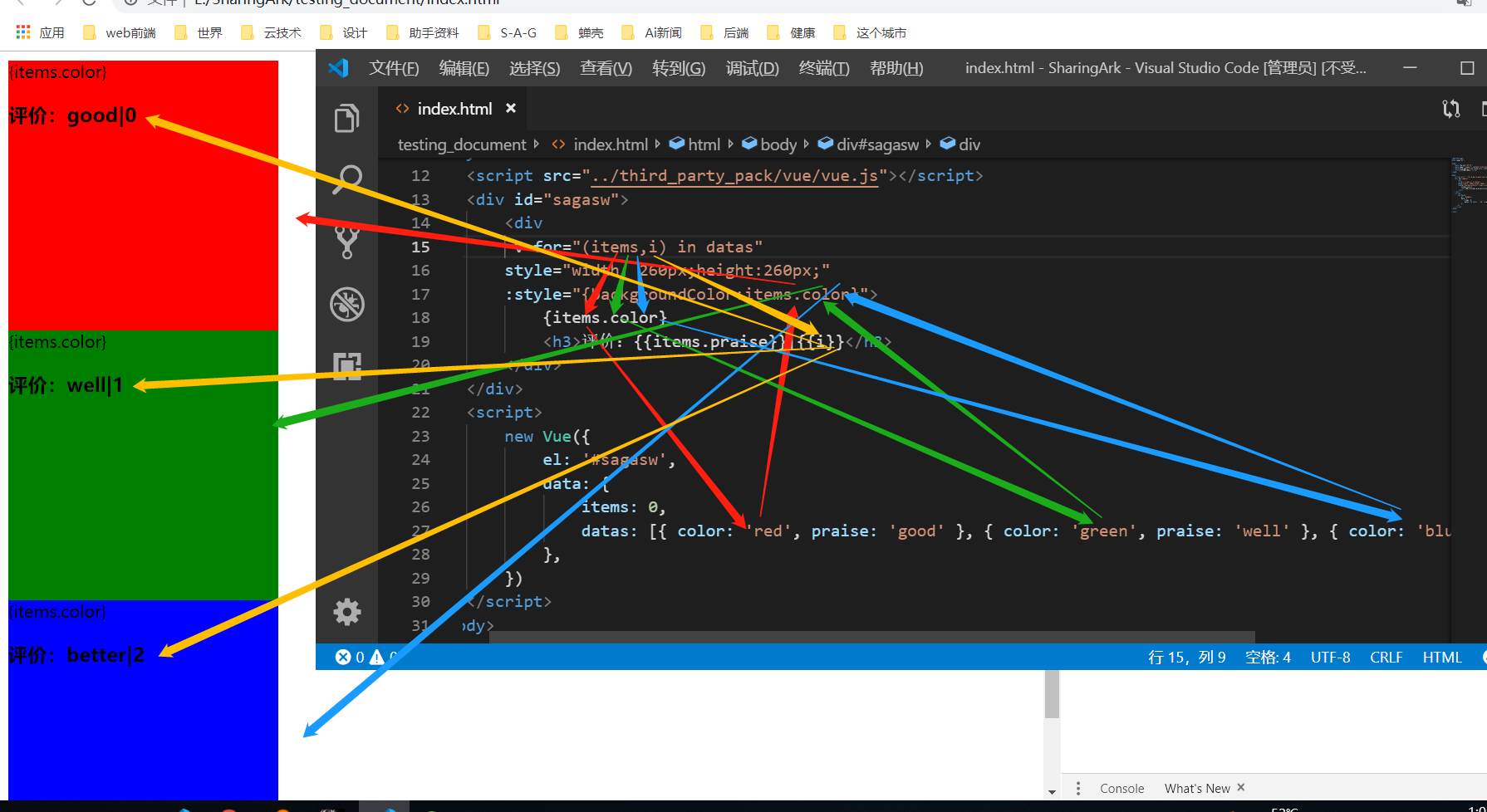1487x812 pixels.
Task: Click index.html in the breadcrumb
Action: pos(610,144)
